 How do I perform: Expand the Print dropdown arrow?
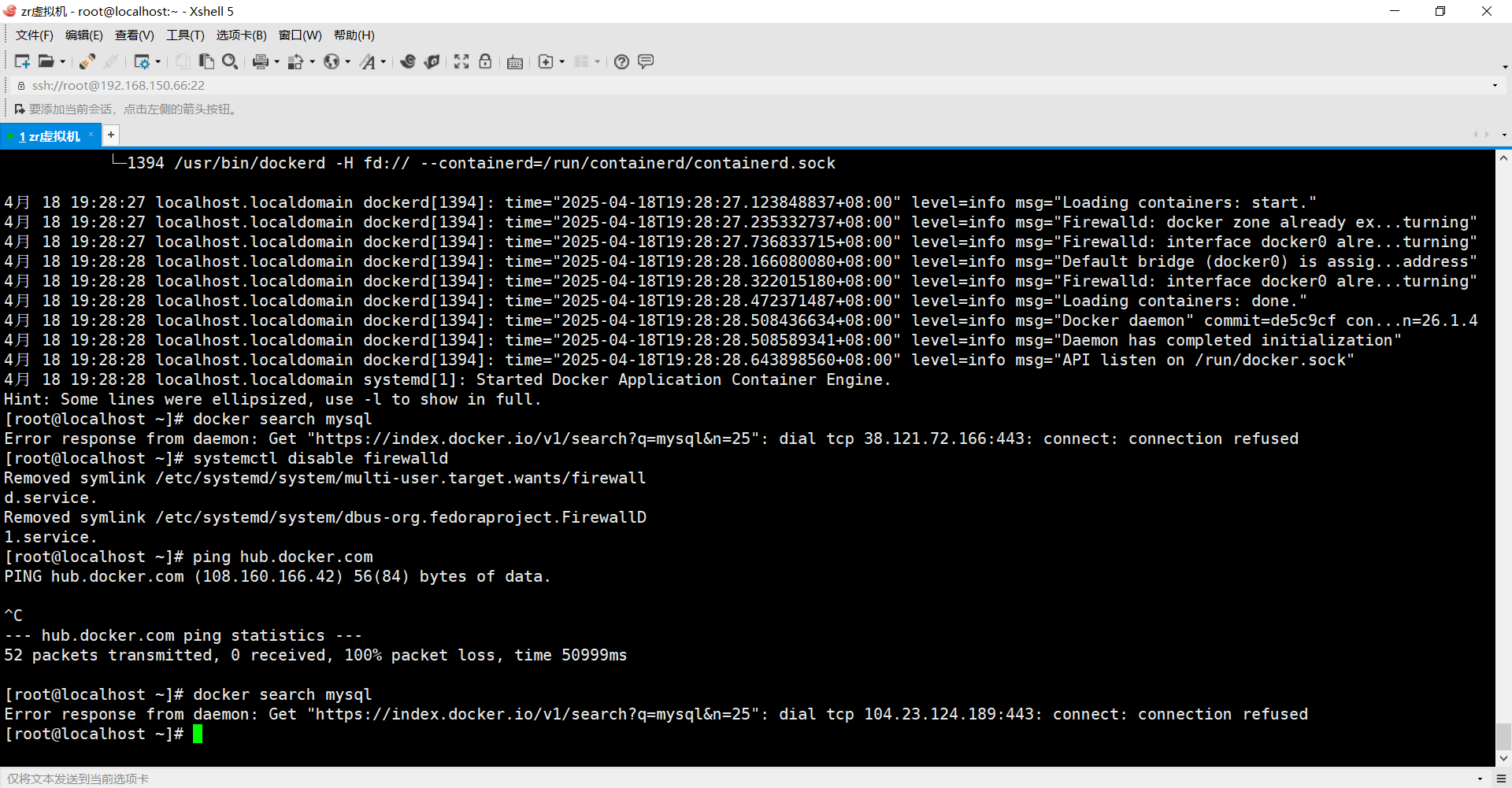pos(276,61)
